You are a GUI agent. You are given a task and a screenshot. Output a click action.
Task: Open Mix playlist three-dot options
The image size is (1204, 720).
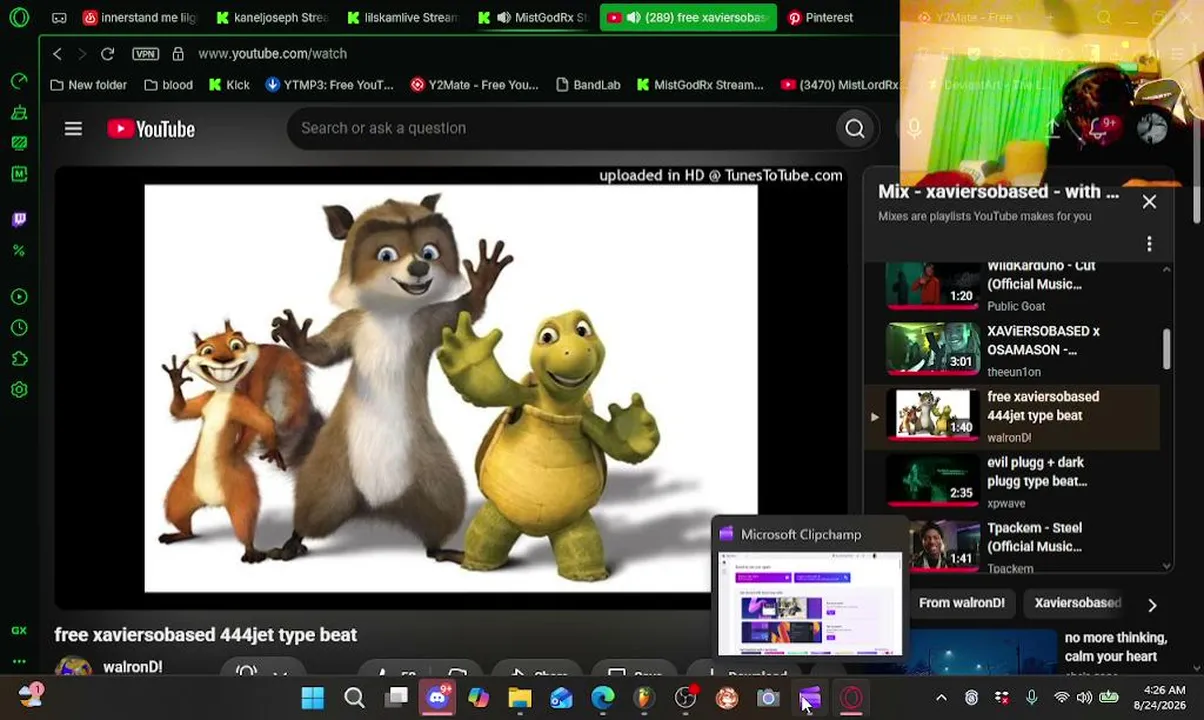[1149, 244]
